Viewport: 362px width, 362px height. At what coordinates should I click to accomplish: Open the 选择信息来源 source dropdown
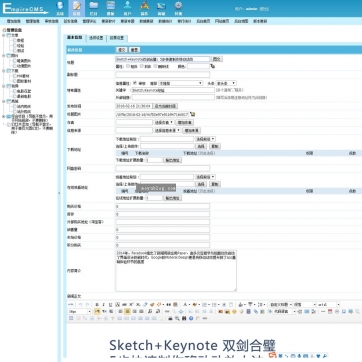click(x=167, y=130)
